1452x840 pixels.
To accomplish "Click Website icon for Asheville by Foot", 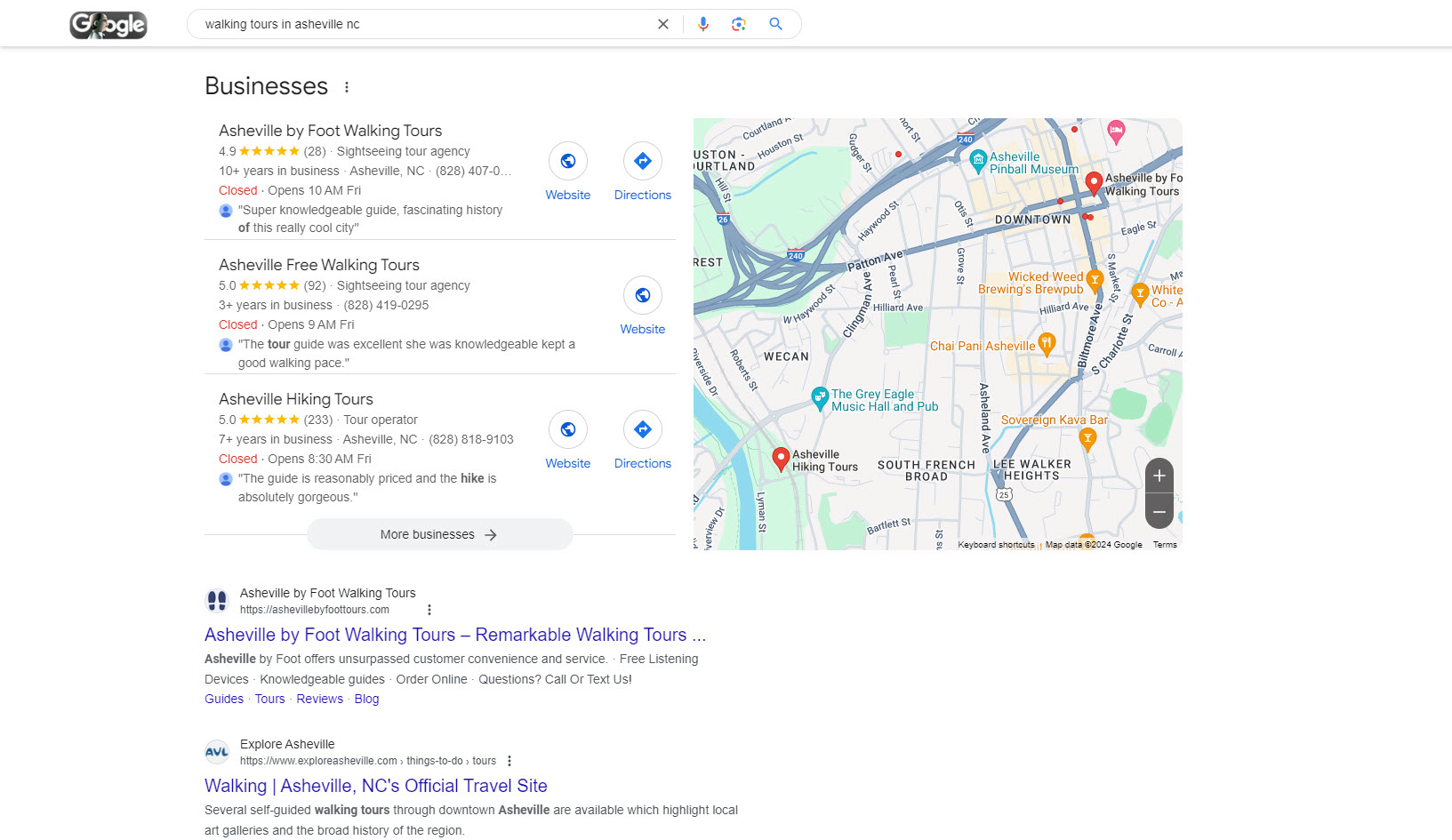I will pyautogui.click(x=568, y=161).
